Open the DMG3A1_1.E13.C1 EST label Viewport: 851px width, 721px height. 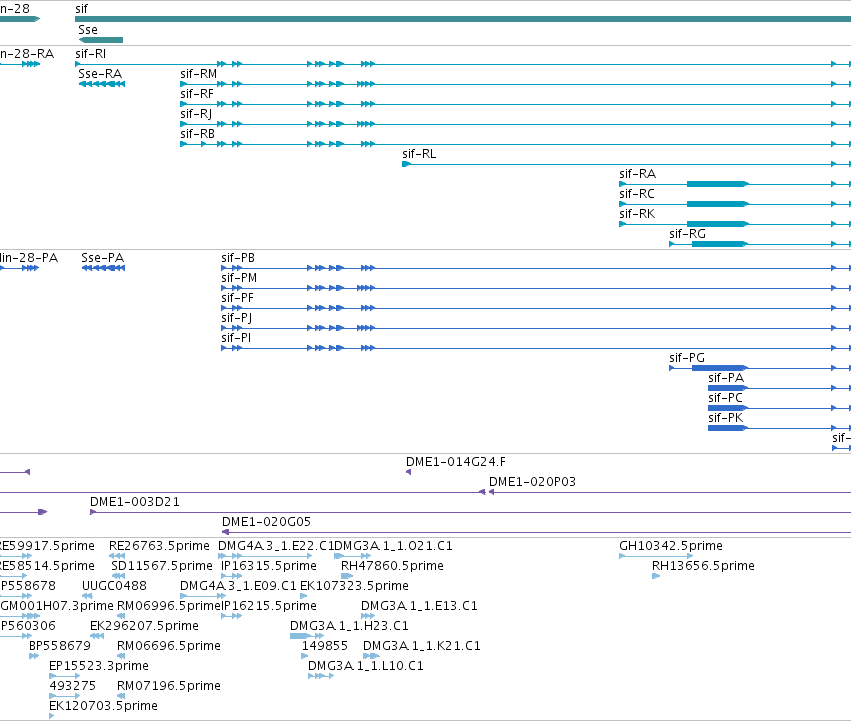[x=419, y=606]
